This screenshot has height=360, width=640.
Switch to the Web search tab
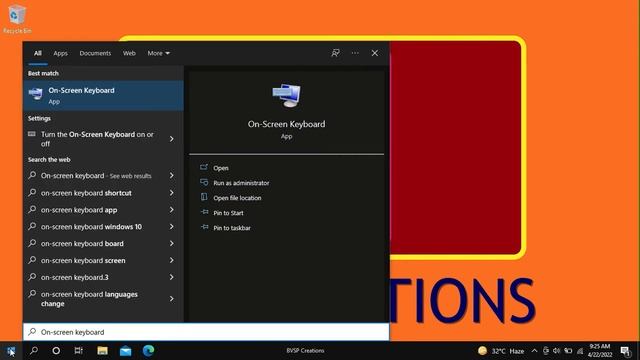(129, 53)
